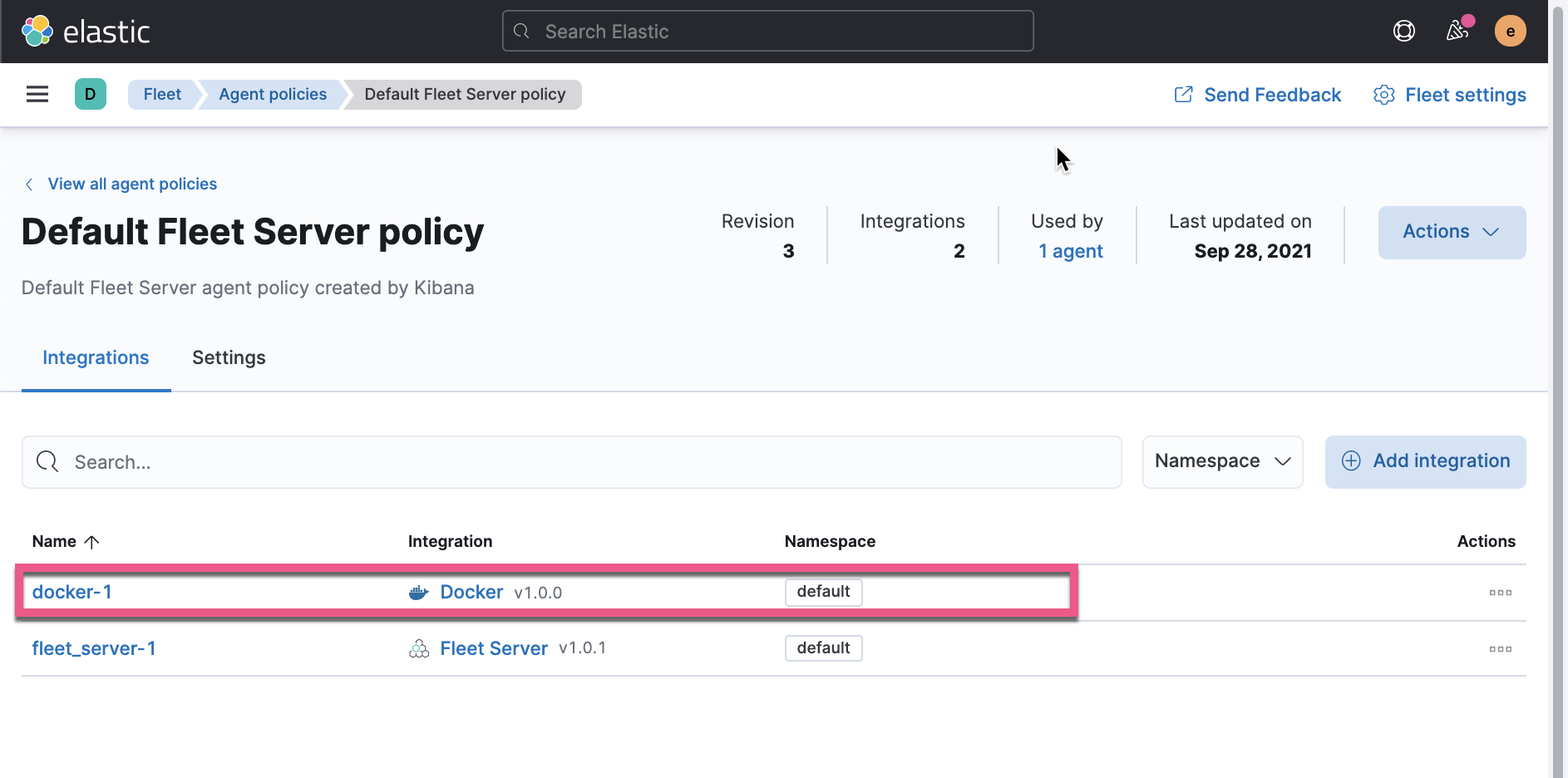
Task: Click the Docker integration icon
Action: [419, 592]
